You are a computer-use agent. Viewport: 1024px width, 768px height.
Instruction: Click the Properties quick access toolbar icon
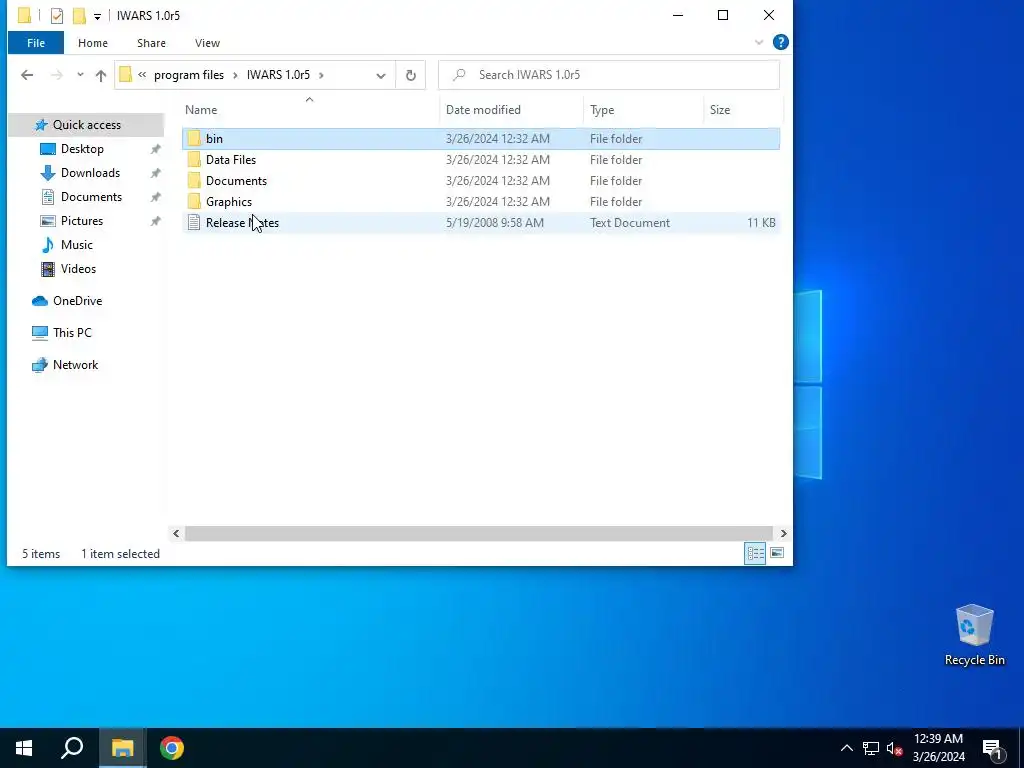pos(57,16)
